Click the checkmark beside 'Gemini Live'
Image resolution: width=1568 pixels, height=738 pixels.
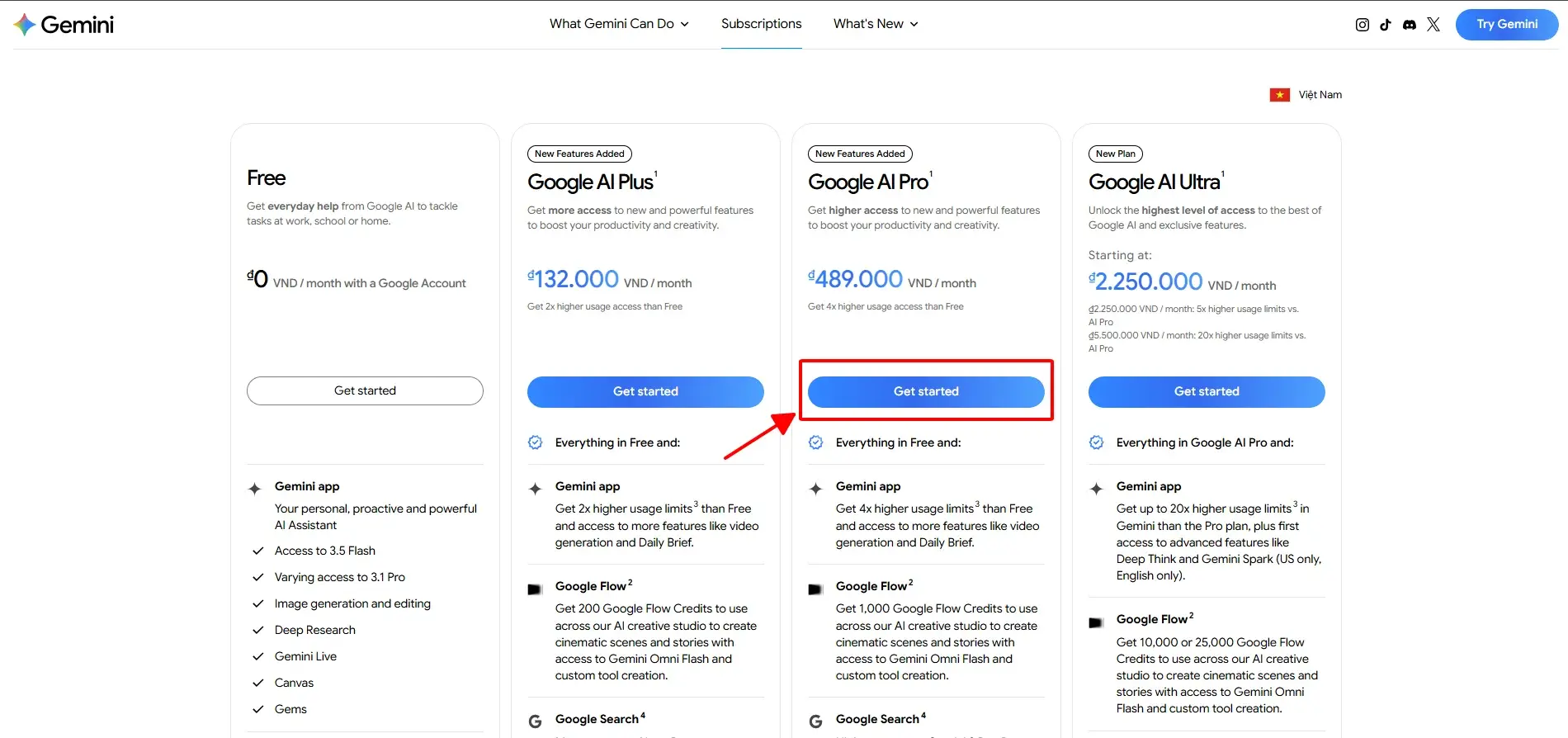point(258,656)
